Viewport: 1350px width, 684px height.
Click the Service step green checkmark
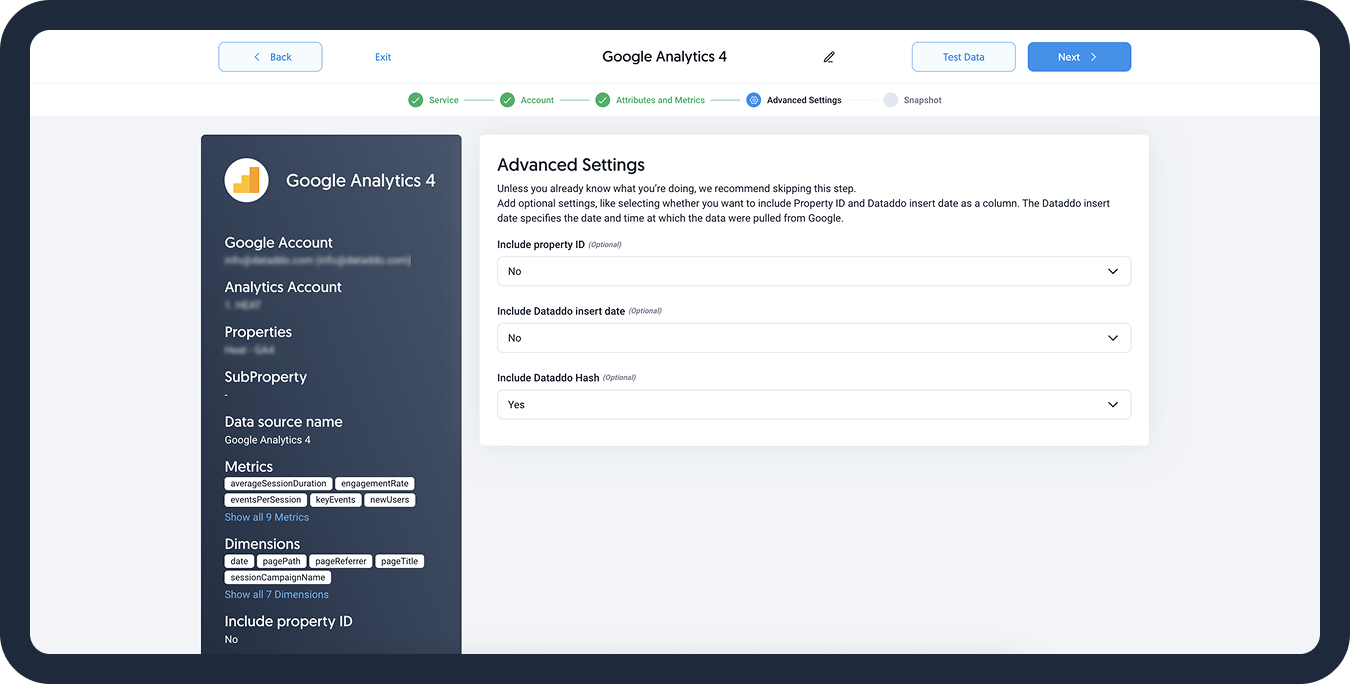[415, 100]
